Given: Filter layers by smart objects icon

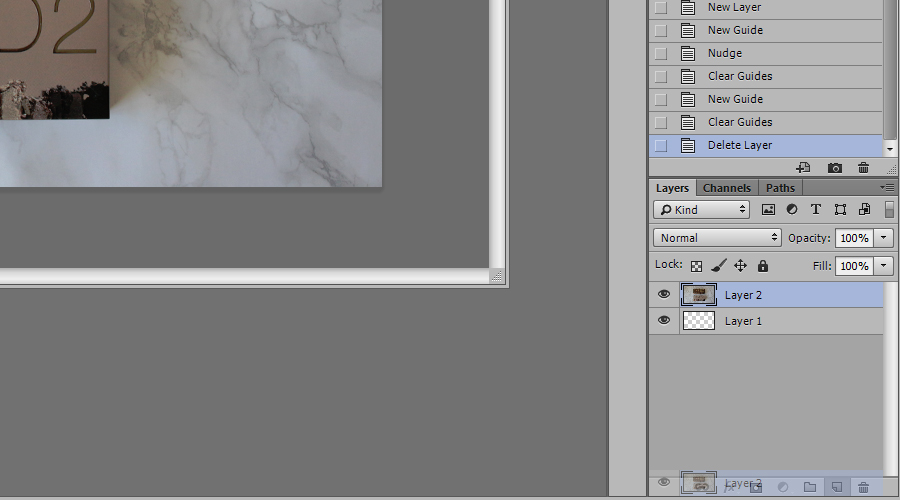Looking at the screenshot, I should (x=864, y=210).
